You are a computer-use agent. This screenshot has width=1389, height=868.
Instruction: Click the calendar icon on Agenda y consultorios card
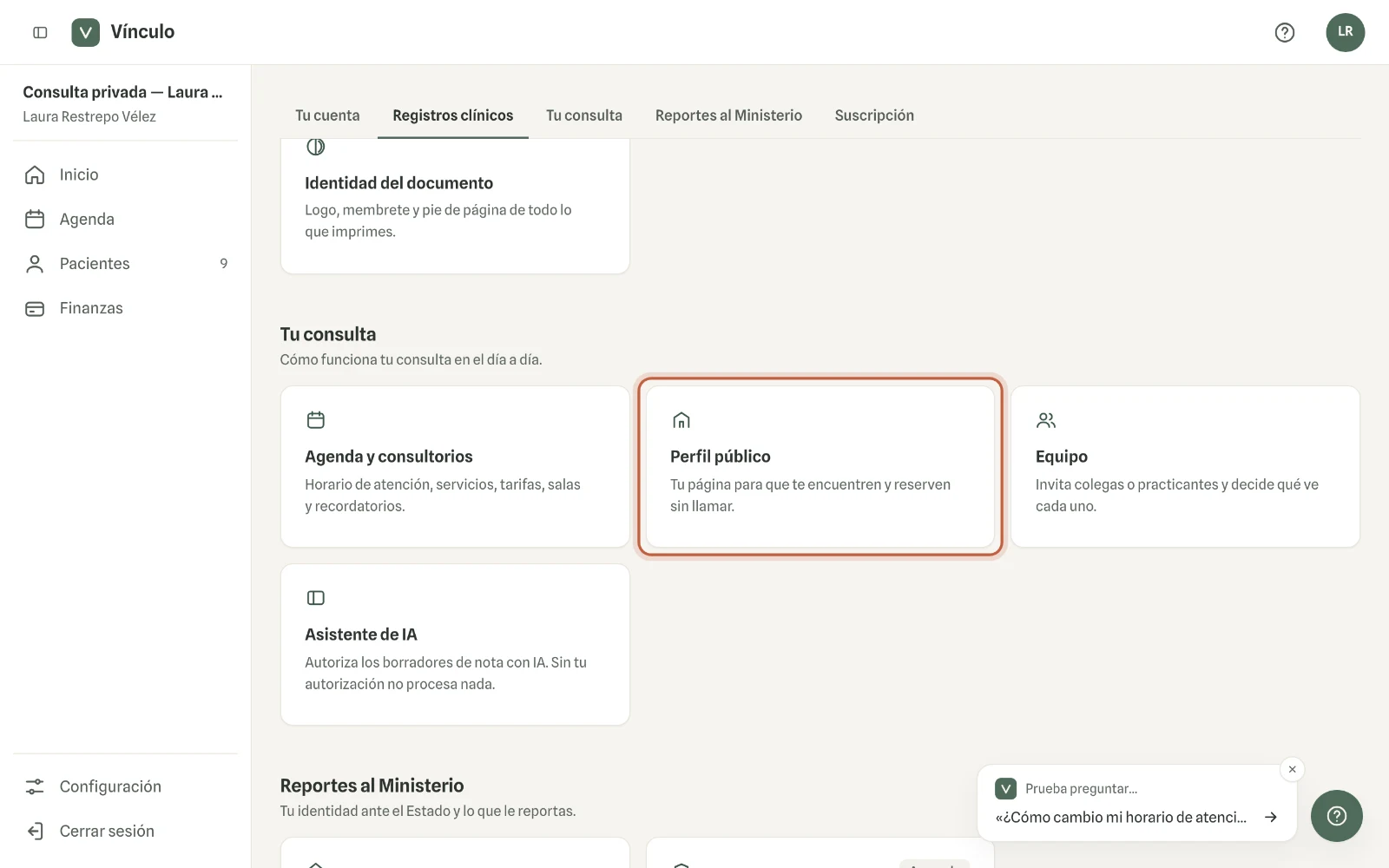tap(316, 420)
